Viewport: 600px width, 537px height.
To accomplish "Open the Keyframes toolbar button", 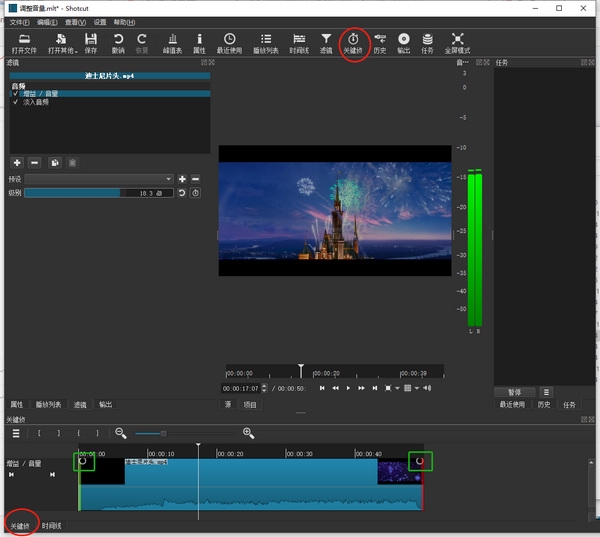I will pos(353,43).
